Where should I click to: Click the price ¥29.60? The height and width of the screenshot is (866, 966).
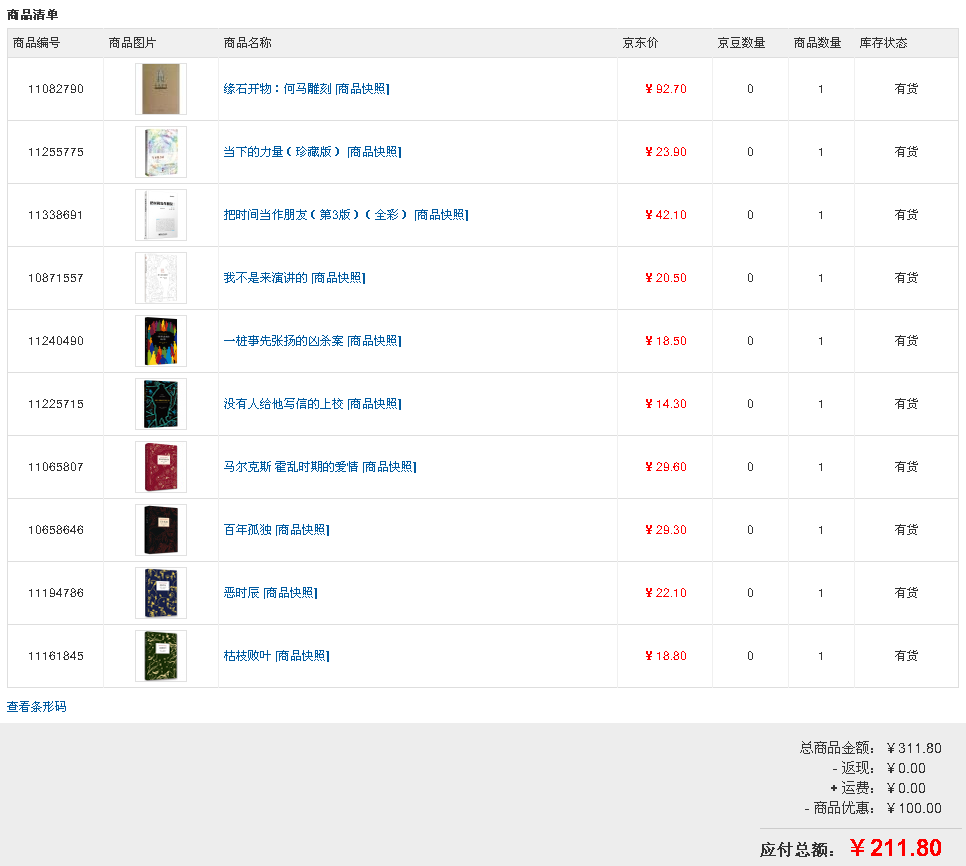[x=665, y=467]
